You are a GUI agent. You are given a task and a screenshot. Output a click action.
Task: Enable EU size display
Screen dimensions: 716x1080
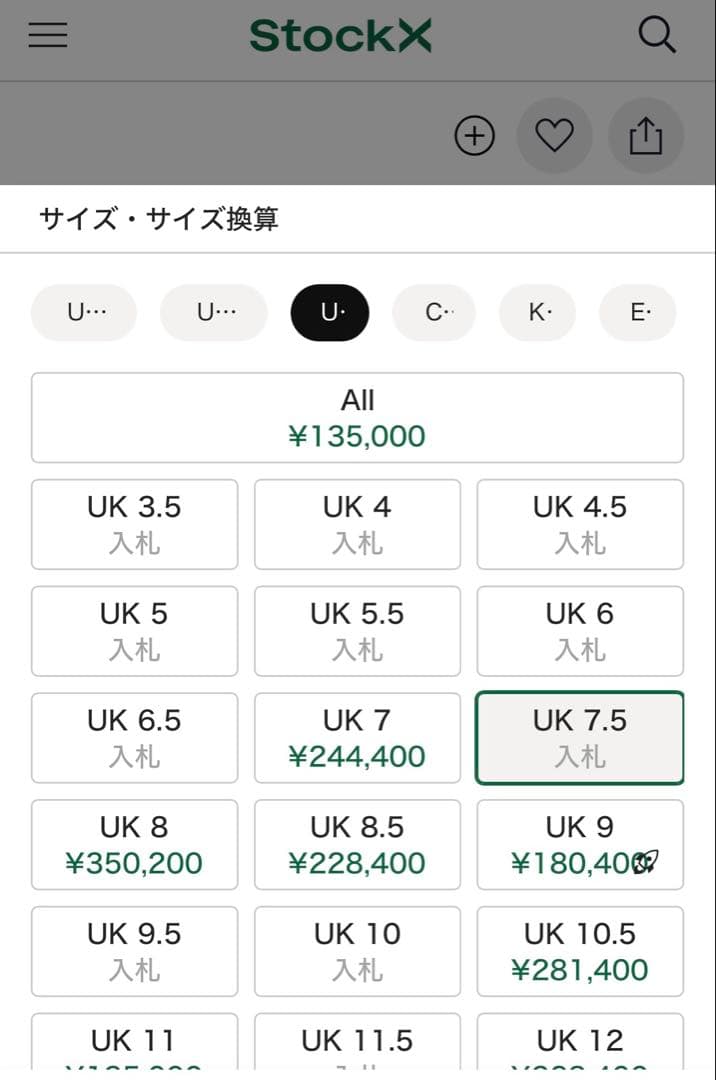[x=637, y=312]
